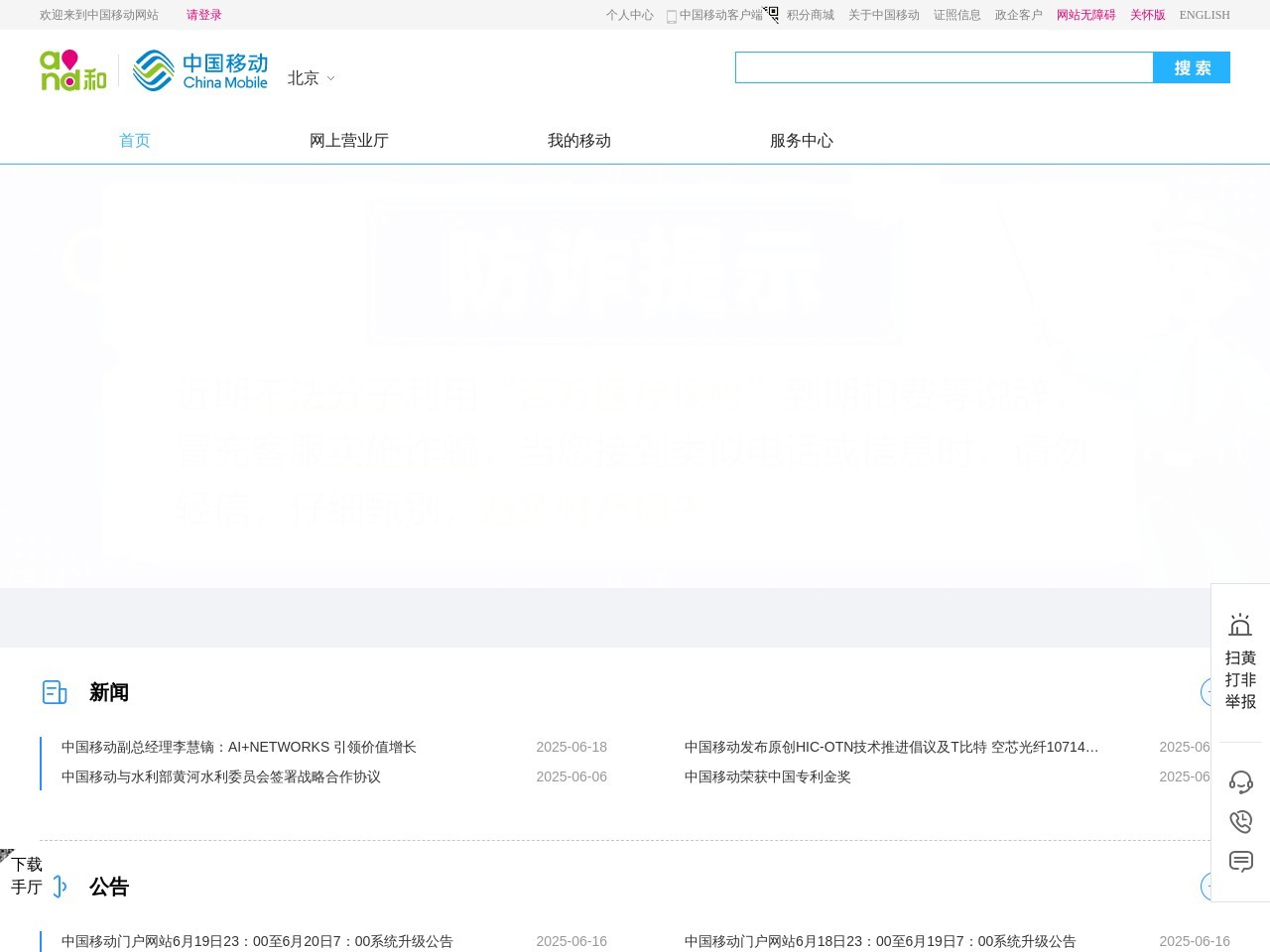Open the 网上营业厅 nav menu
The image size is (1270, 952).
click(349, 141)
